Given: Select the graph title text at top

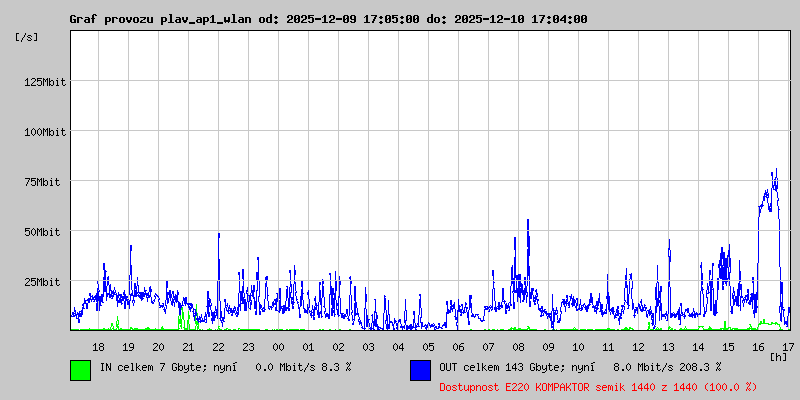Looking at the screenshot, I should [328, 19].
